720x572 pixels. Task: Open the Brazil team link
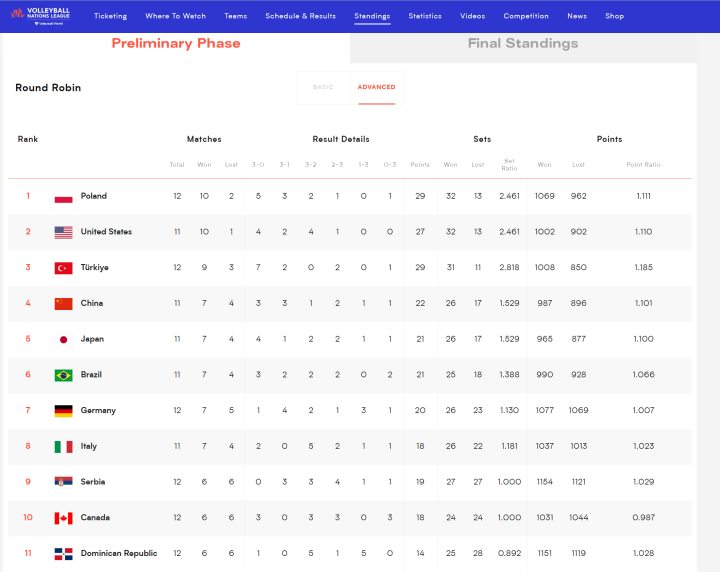(x=91, y=375)
